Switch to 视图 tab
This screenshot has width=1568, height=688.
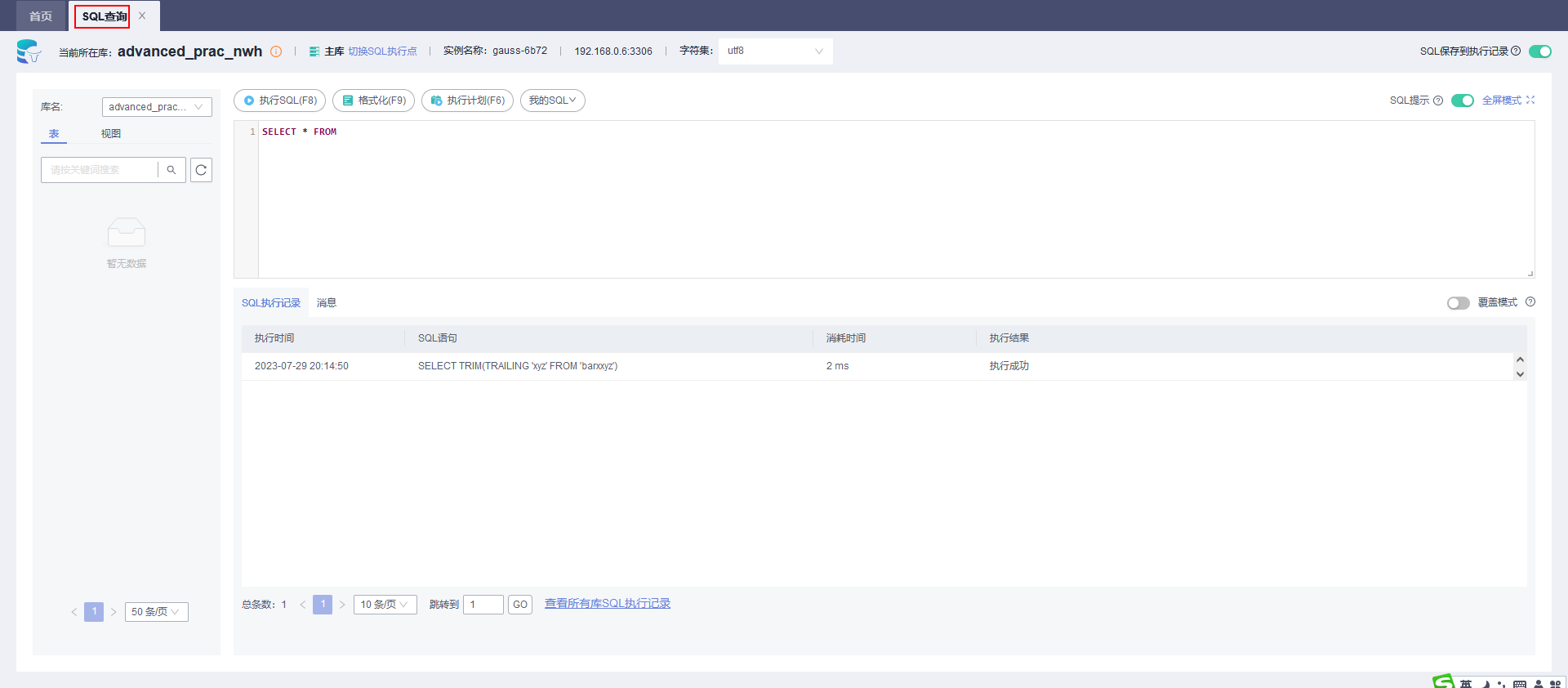pyautogui.click(x=111, y=134)
